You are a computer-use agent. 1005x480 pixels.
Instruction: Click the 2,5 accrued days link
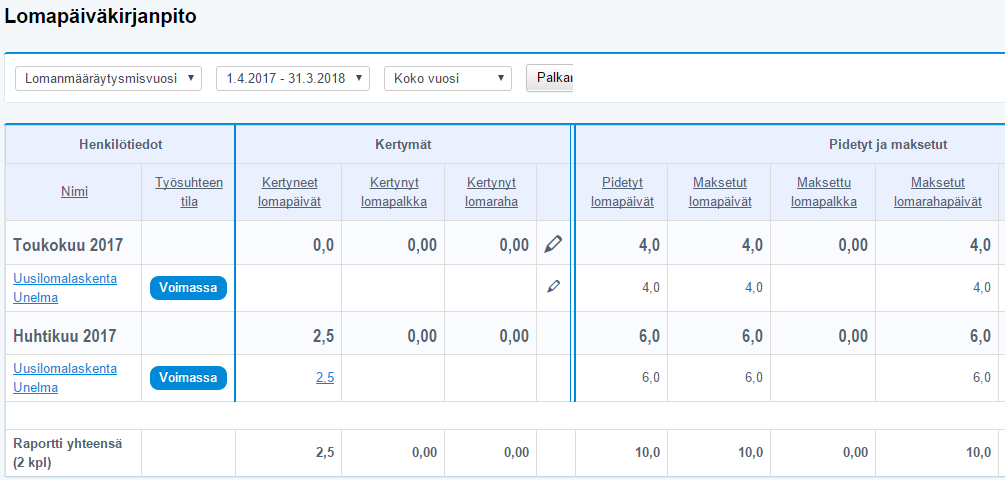click(x=325, y=377)
